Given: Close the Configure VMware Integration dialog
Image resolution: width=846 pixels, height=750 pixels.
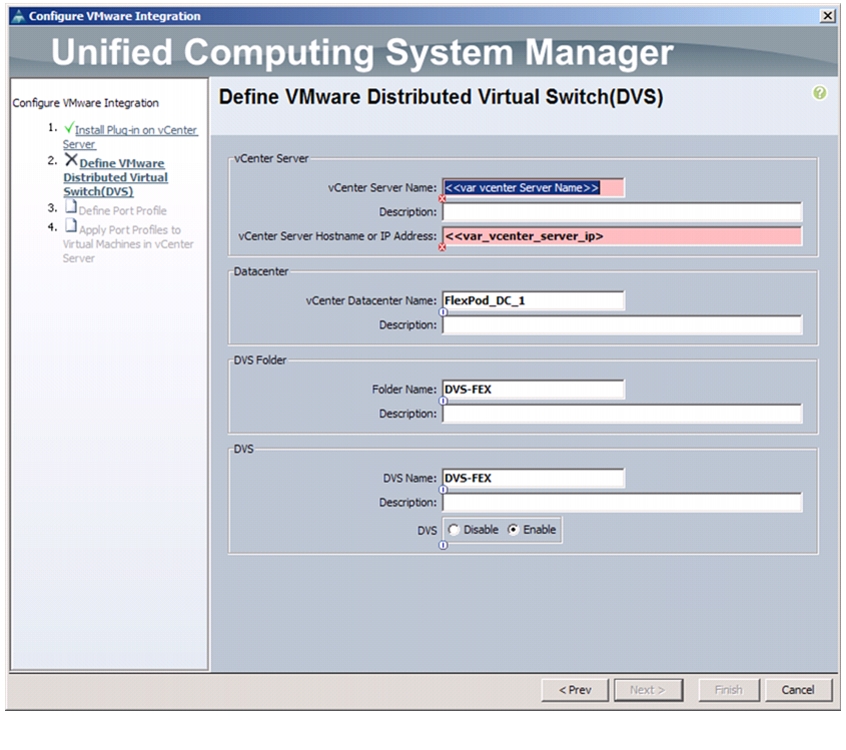Looking at the screenshot, I should [x=827, y=16].
